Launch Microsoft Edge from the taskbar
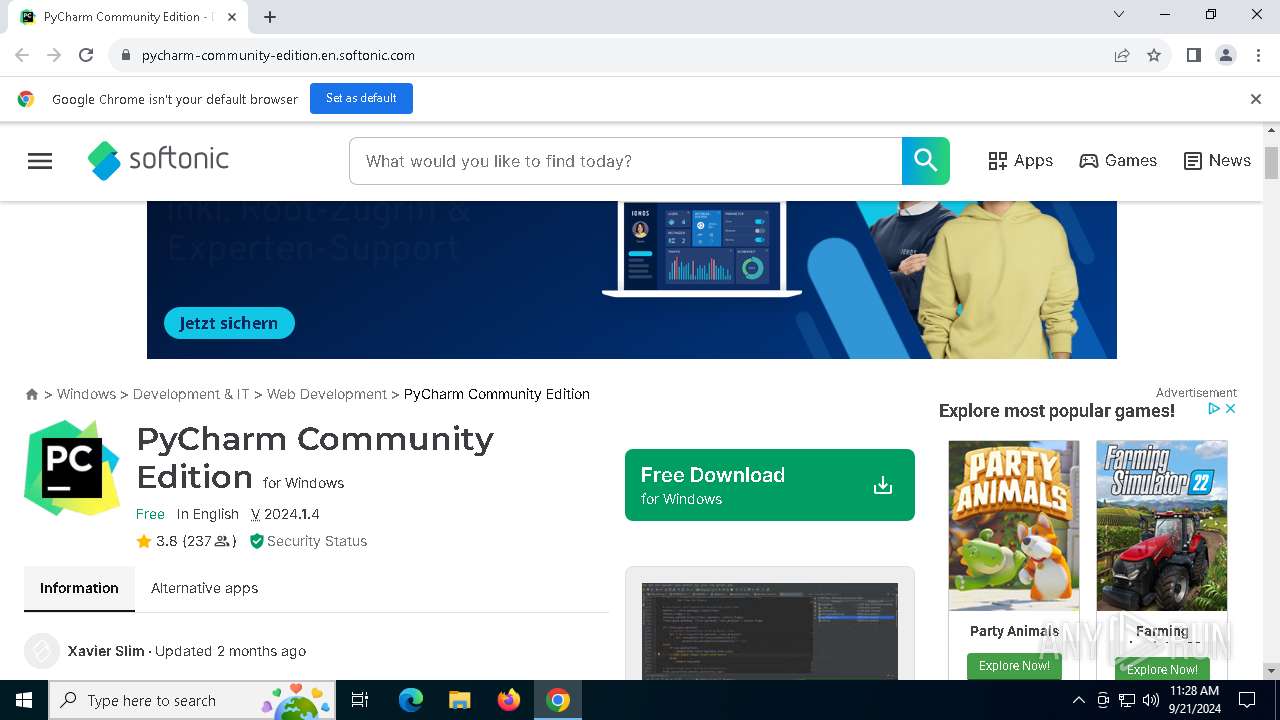The image size is (1280, 720). [x=411, y=700]
